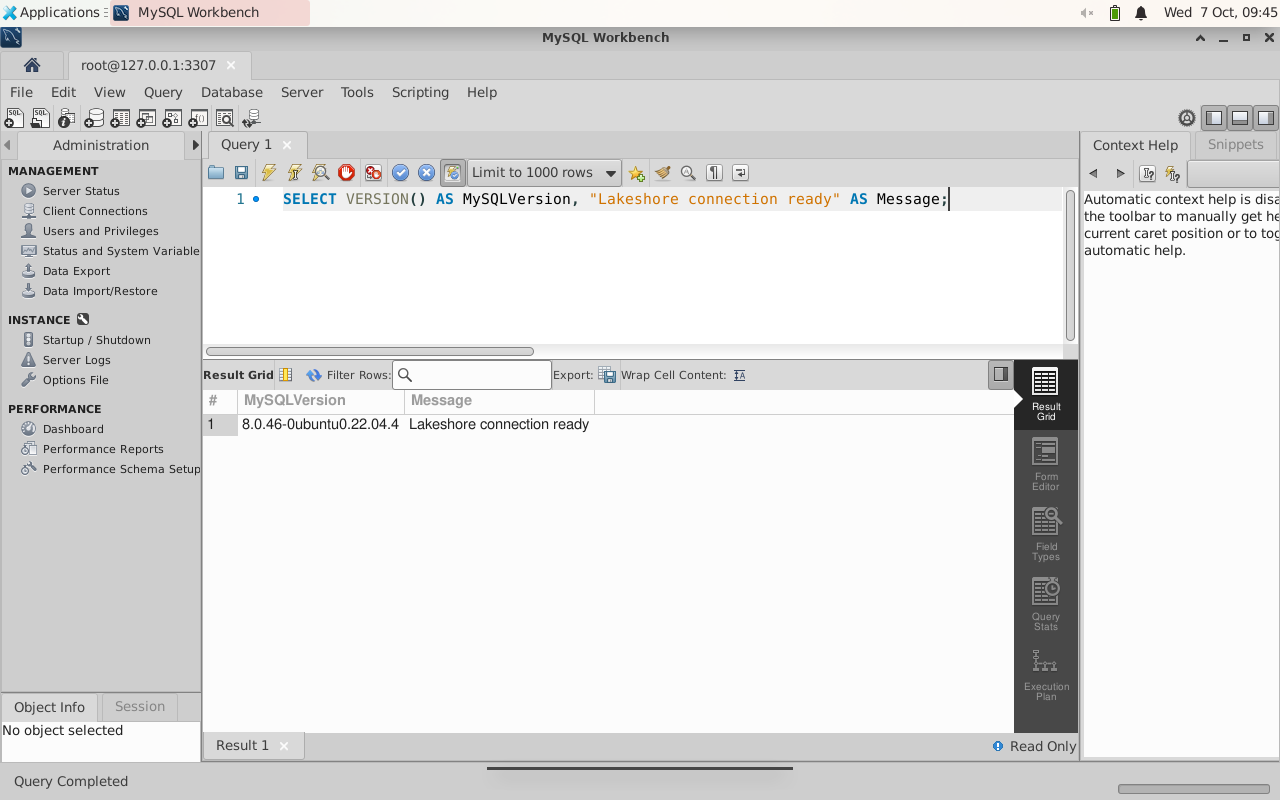Toggle word wrap in the editor
The image size is (1280, 800).
(740, 173)
